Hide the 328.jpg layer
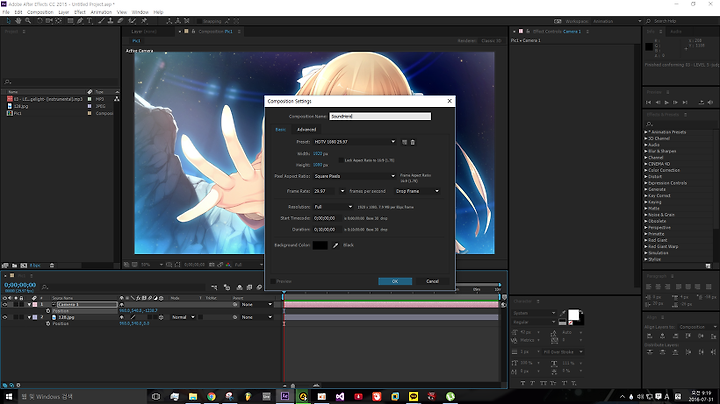This screenshot has width=720, height=404. tap(5, 317)
